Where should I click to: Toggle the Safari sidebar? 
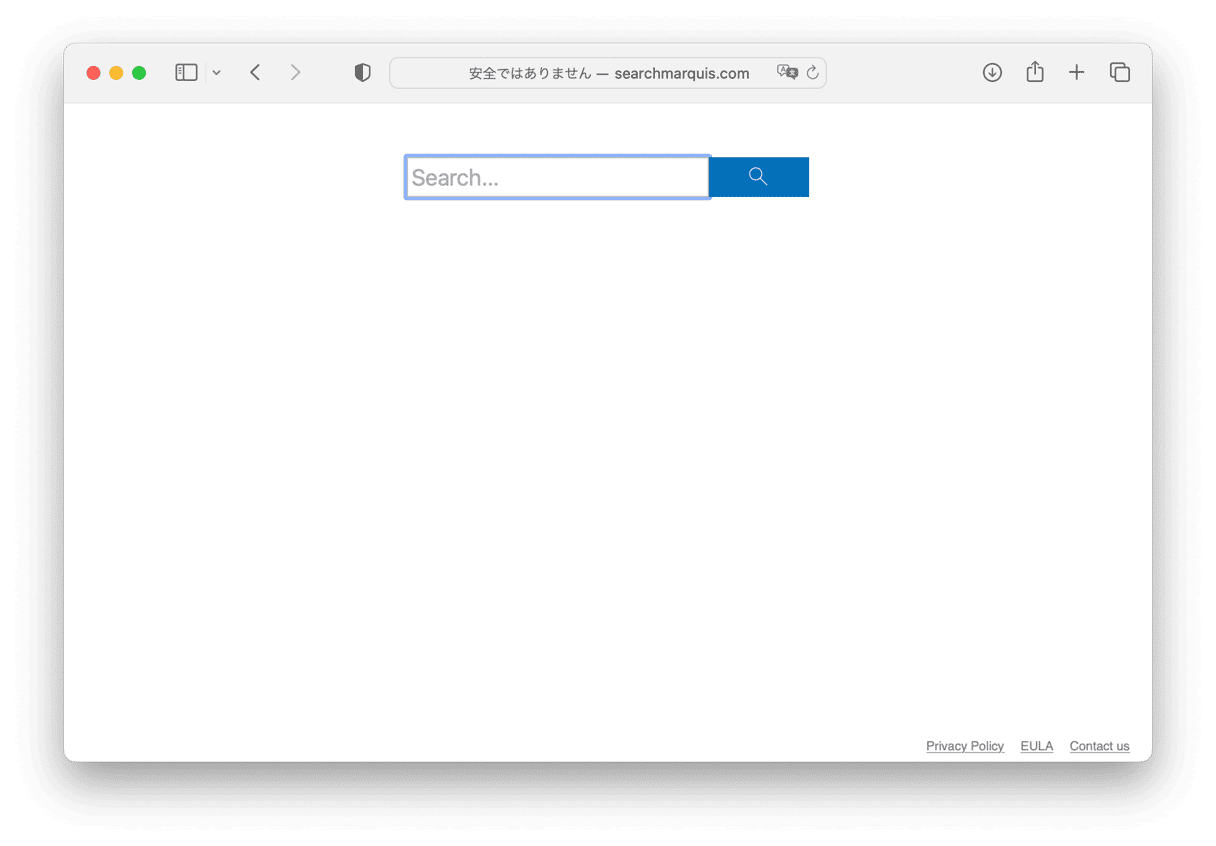pos(186,72)
